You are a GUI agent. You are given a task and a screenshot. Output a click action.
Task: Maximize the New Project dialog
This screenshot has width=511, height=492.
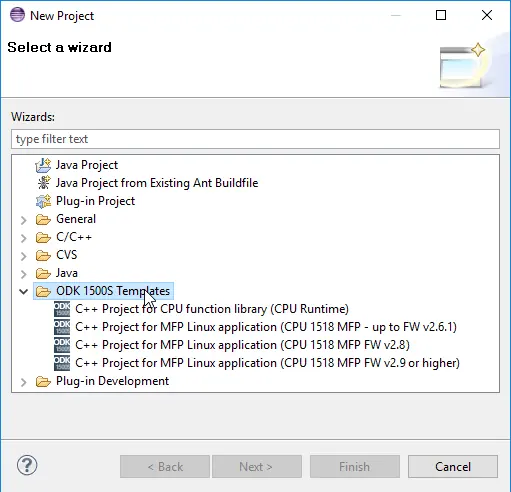pos(441,15)
